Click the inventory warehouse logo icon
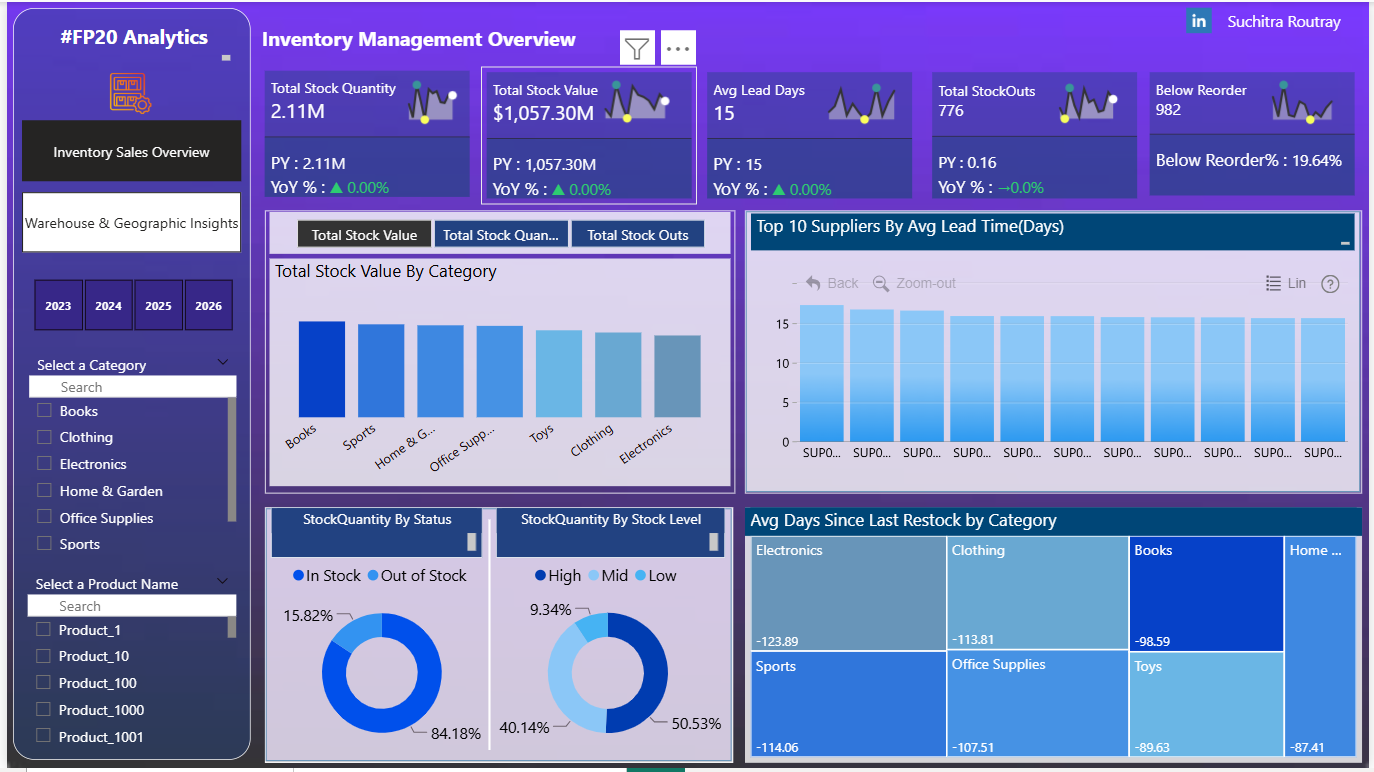The width and height of the screenshot is (1374, 772). point(130,92)
